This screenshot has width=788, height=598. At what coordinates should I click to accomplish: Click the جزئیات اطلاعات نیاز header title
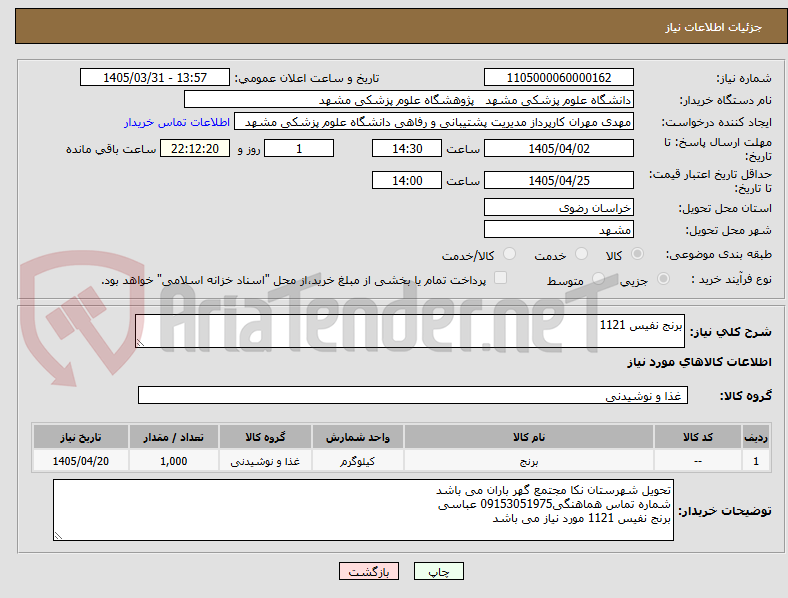coord(713,27)
